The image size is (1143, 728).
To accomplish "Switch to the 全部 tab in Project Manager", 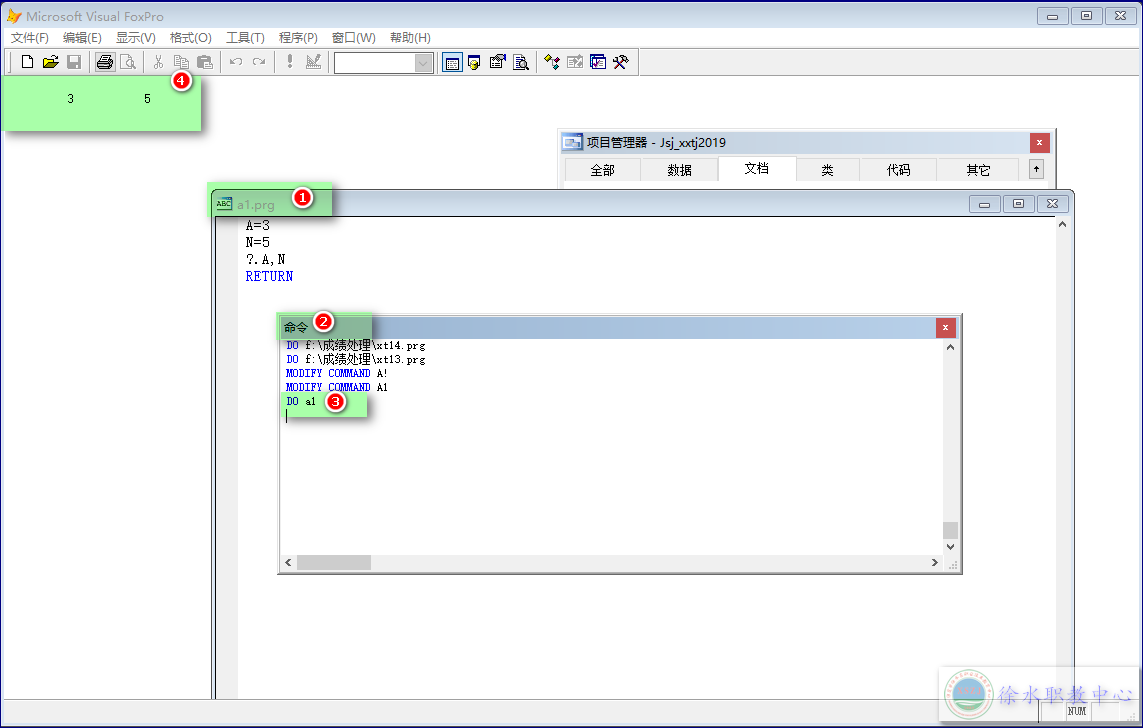I will 603,170.
